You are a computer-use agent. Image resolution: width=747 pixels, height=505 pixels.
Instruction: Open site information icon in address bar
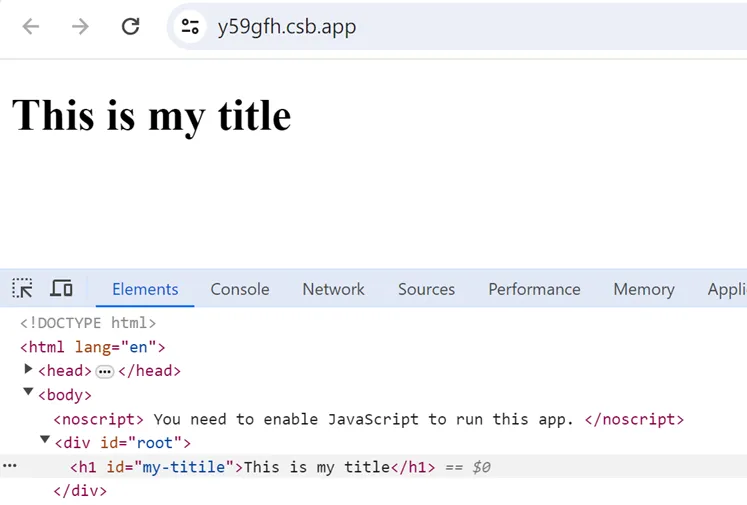point(190,27)
